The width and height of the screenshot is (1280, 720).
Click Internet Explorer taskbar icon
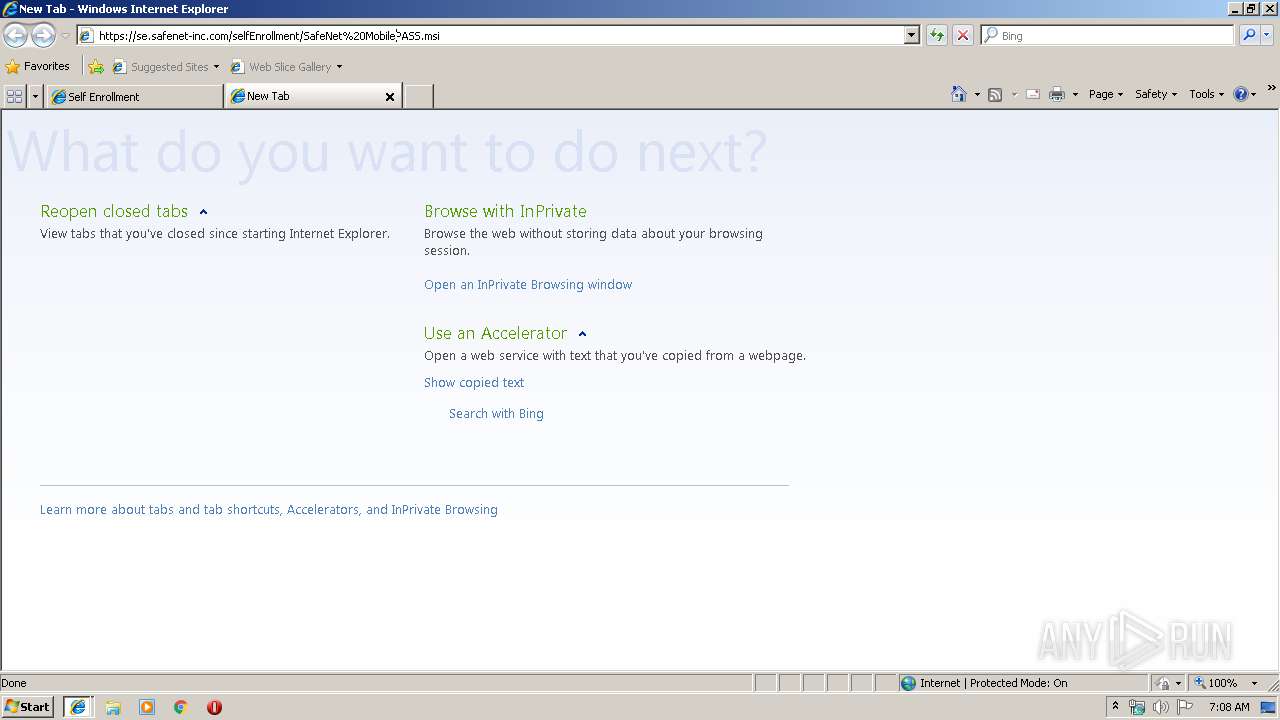78,707
